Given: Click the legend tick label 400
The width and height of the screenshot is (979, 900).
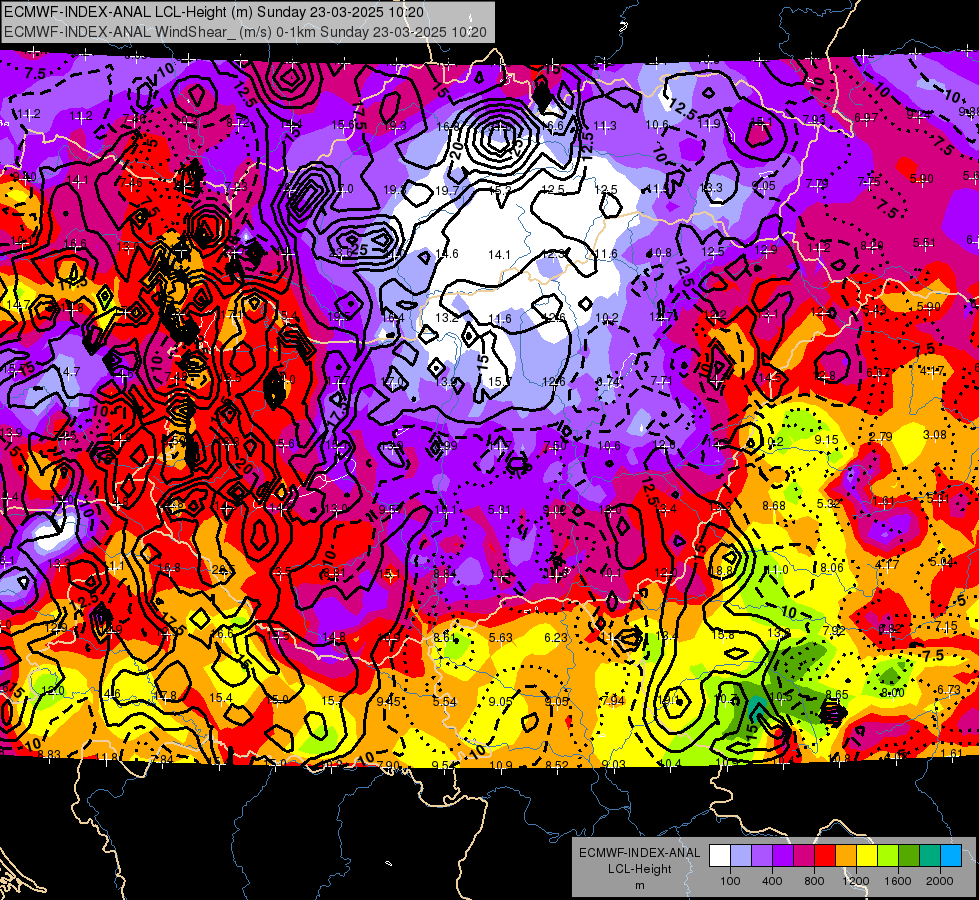Looking at the screenshot, I should (x=772, y=881).
